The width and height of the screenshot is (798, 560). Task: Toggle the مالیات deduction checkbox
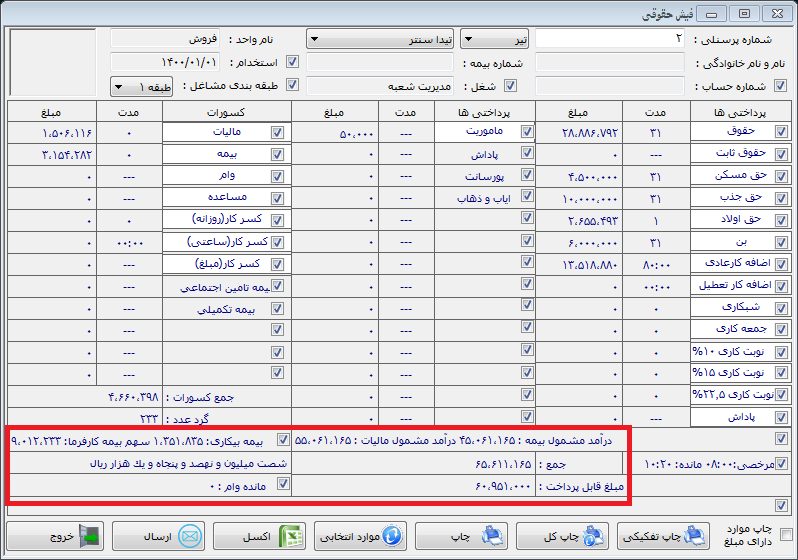click(277, 132)
